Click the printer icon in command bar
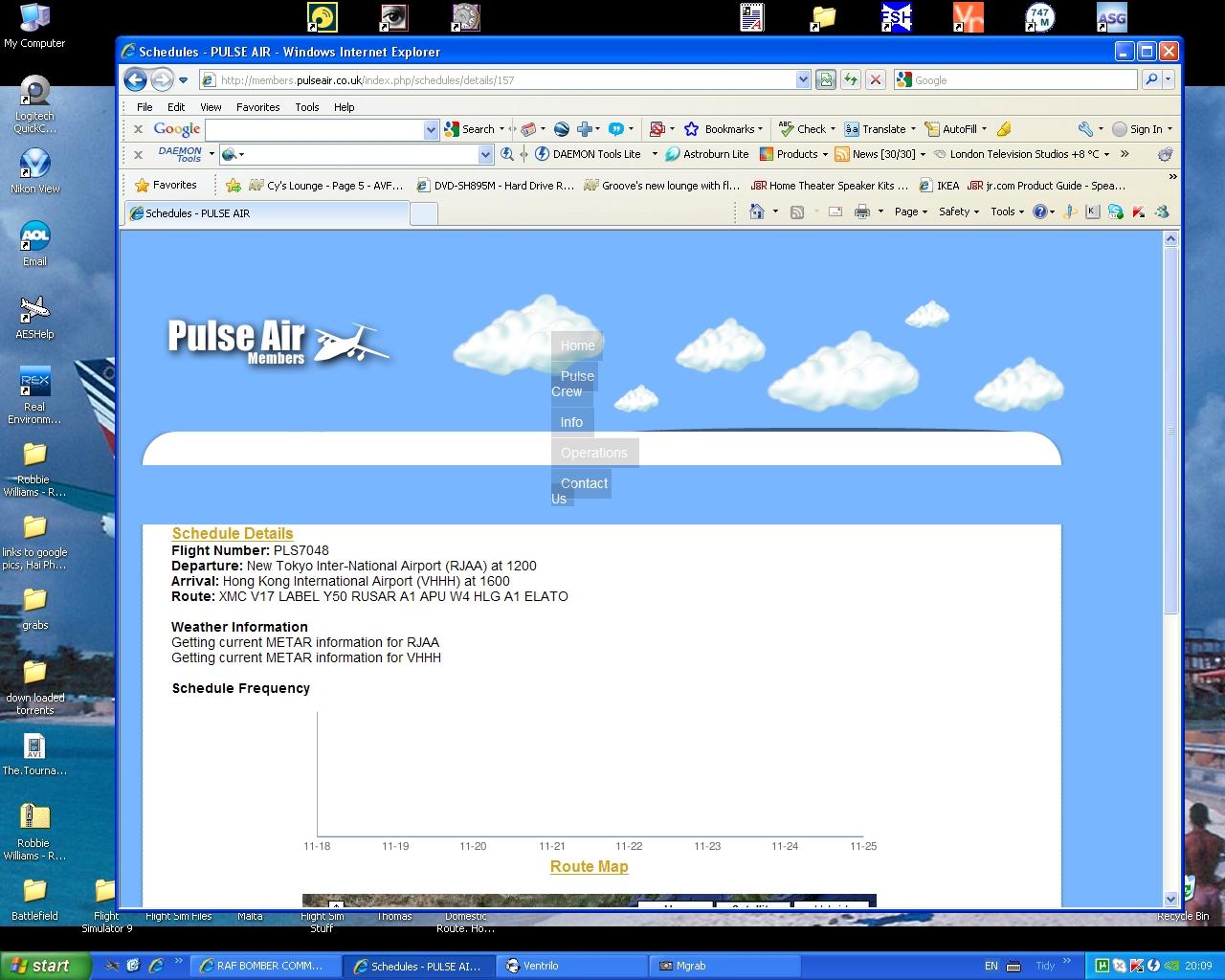 tap(861, 212)
